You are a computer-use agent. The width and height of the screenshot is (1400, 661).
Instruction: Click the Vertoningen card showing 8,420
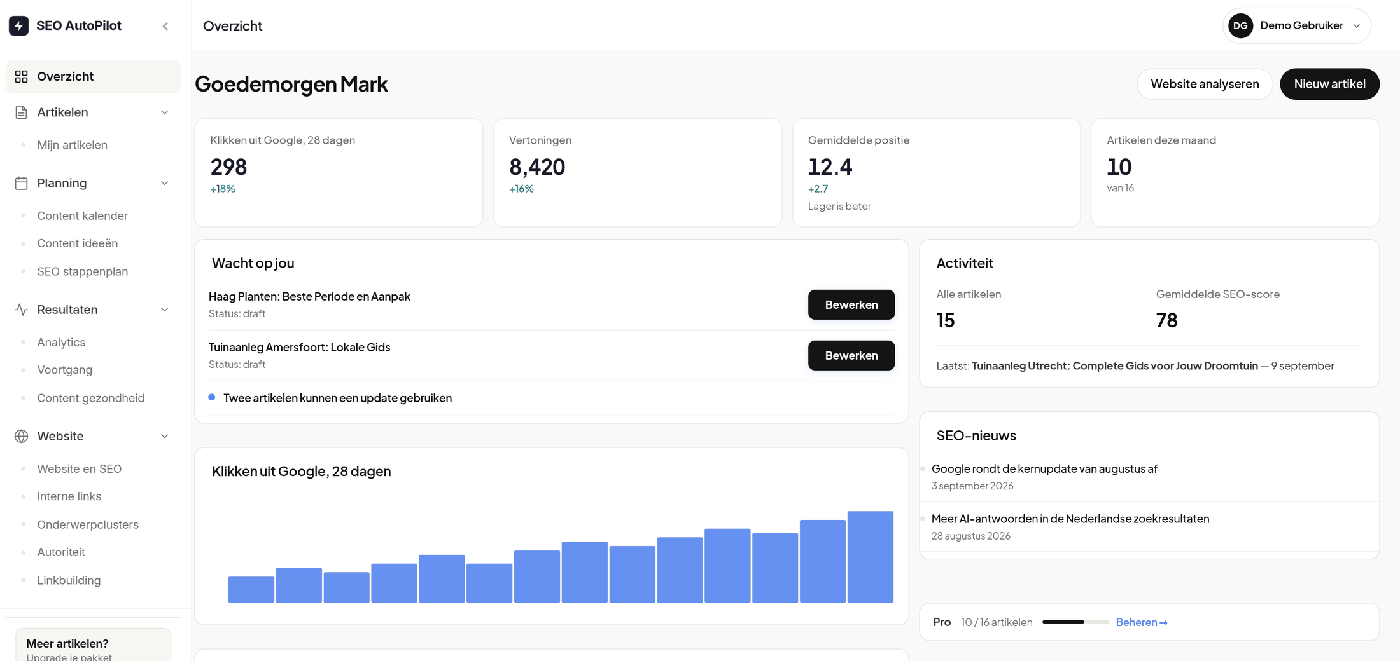coord(637,173)
